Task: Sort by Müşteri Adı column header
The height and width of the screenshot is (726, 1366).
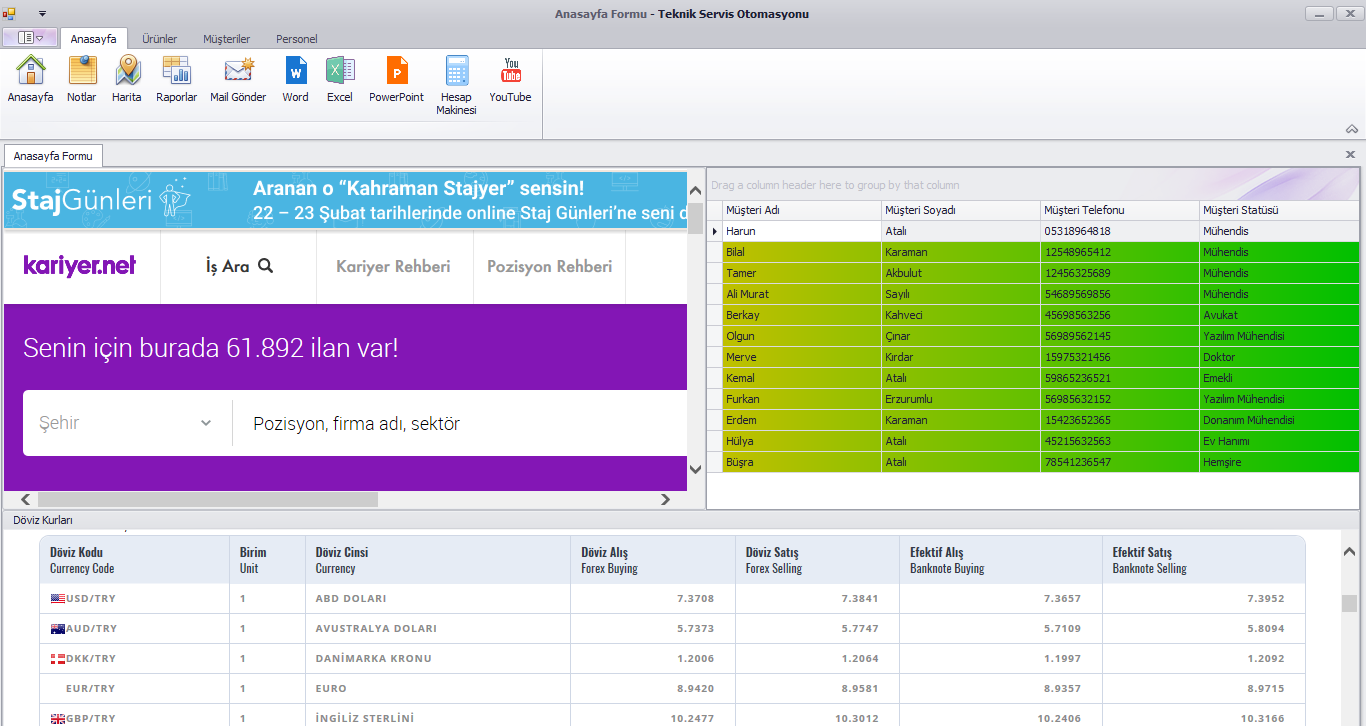Action: pyautogui.click(x=801, y=210)
